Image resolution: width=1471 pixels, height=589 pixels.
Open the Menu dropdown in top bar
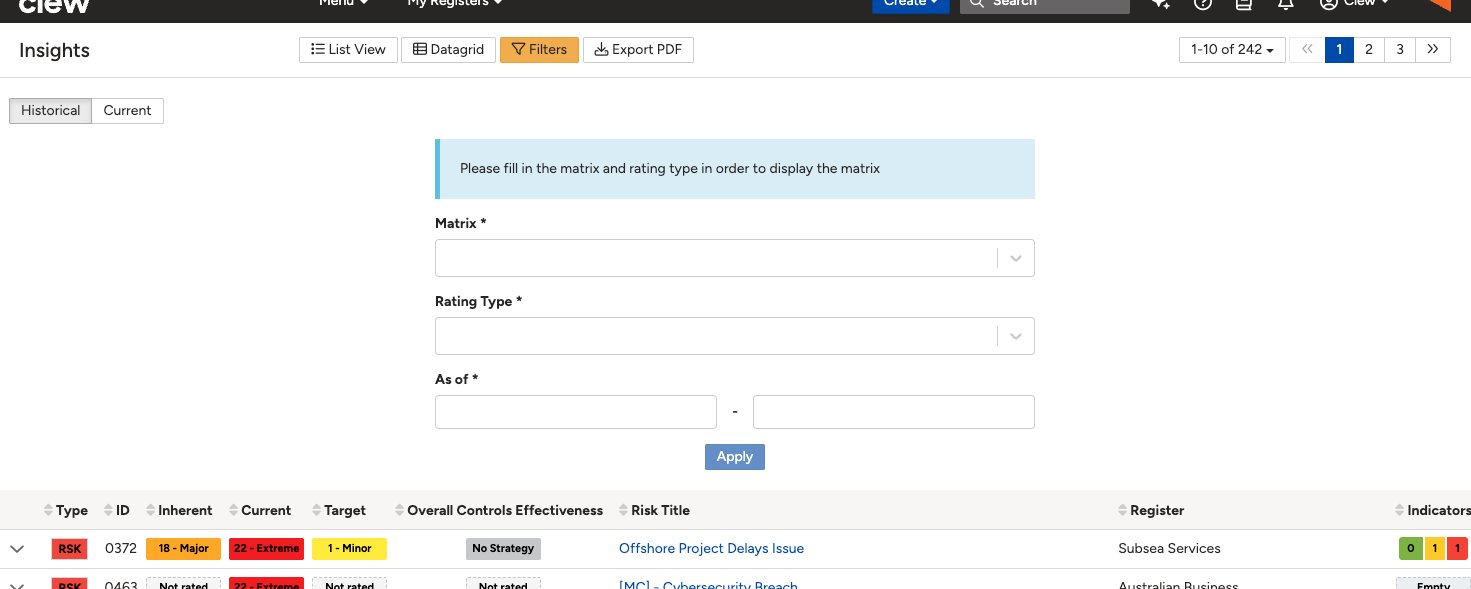click(x=344, y=3)
